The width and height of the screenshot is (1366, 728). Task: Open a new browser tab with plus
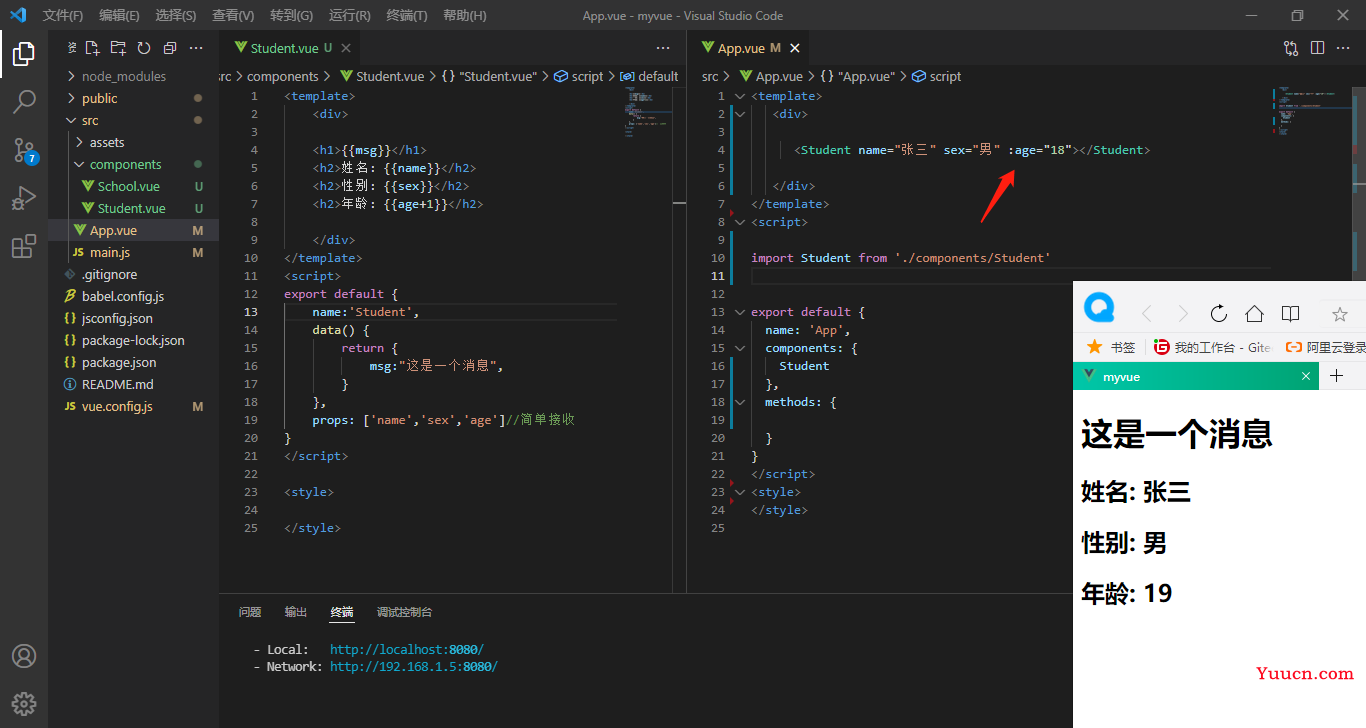pos(1336,376)
